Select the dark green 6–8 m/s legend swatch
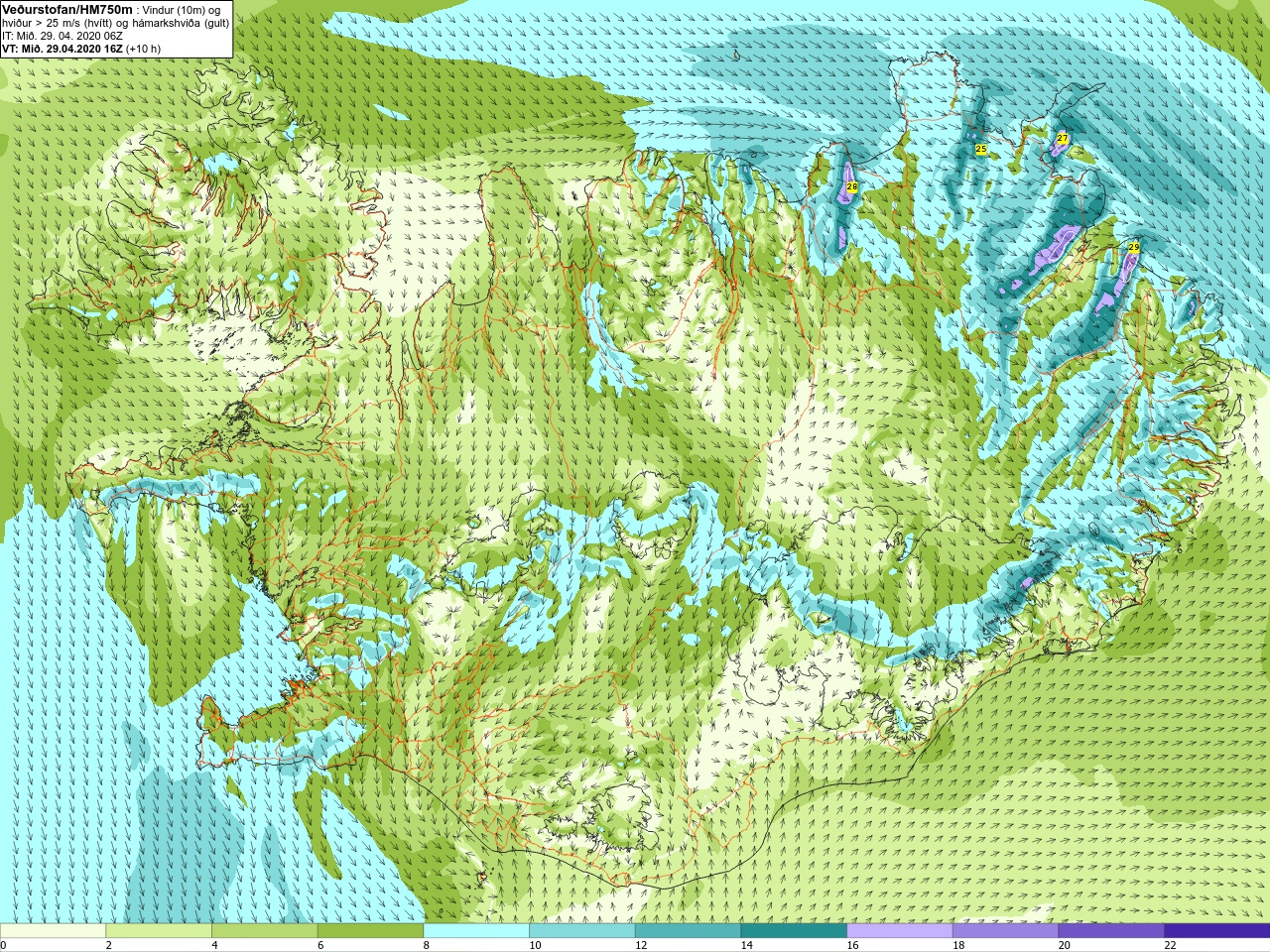1270x952 pixels. 370,931
